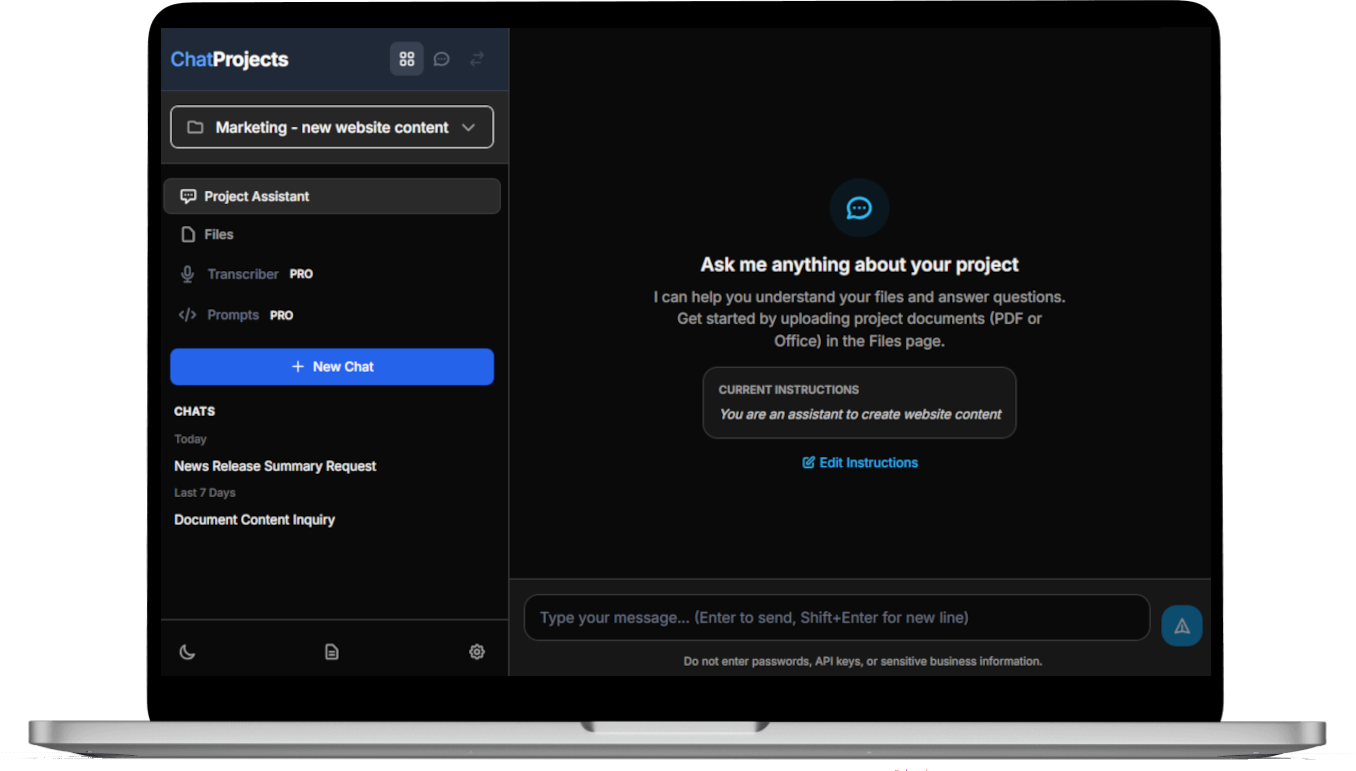
Task: Click the swap arrows icon in header
Action: tap(477, 60)
